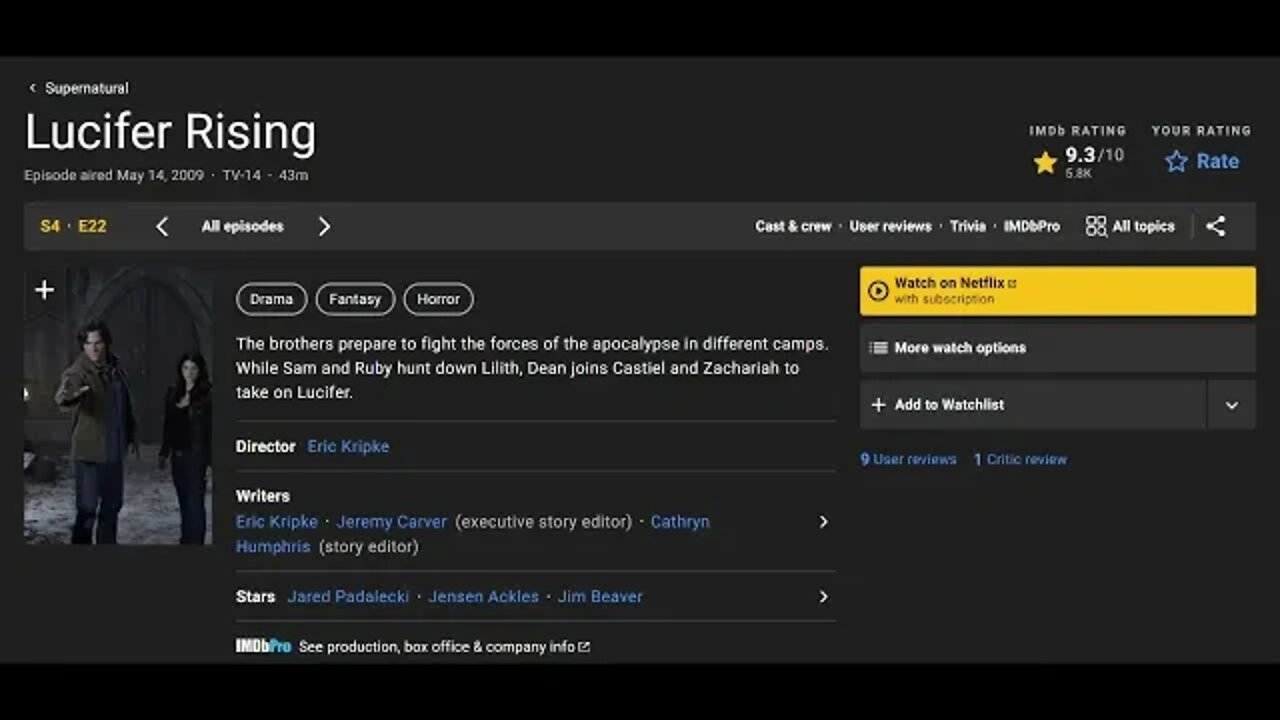Select the Horror genre chip
The image size is (1280, 720).
point(438,299)
